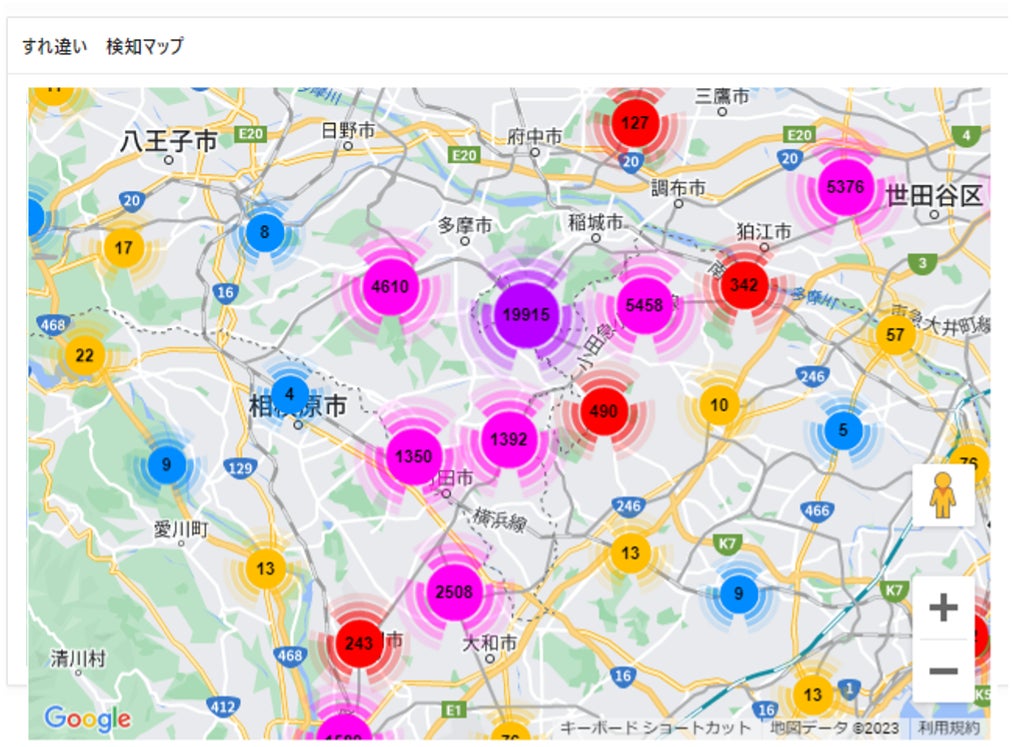Open the blue 5 cluster marker

(x=843, y=429)
